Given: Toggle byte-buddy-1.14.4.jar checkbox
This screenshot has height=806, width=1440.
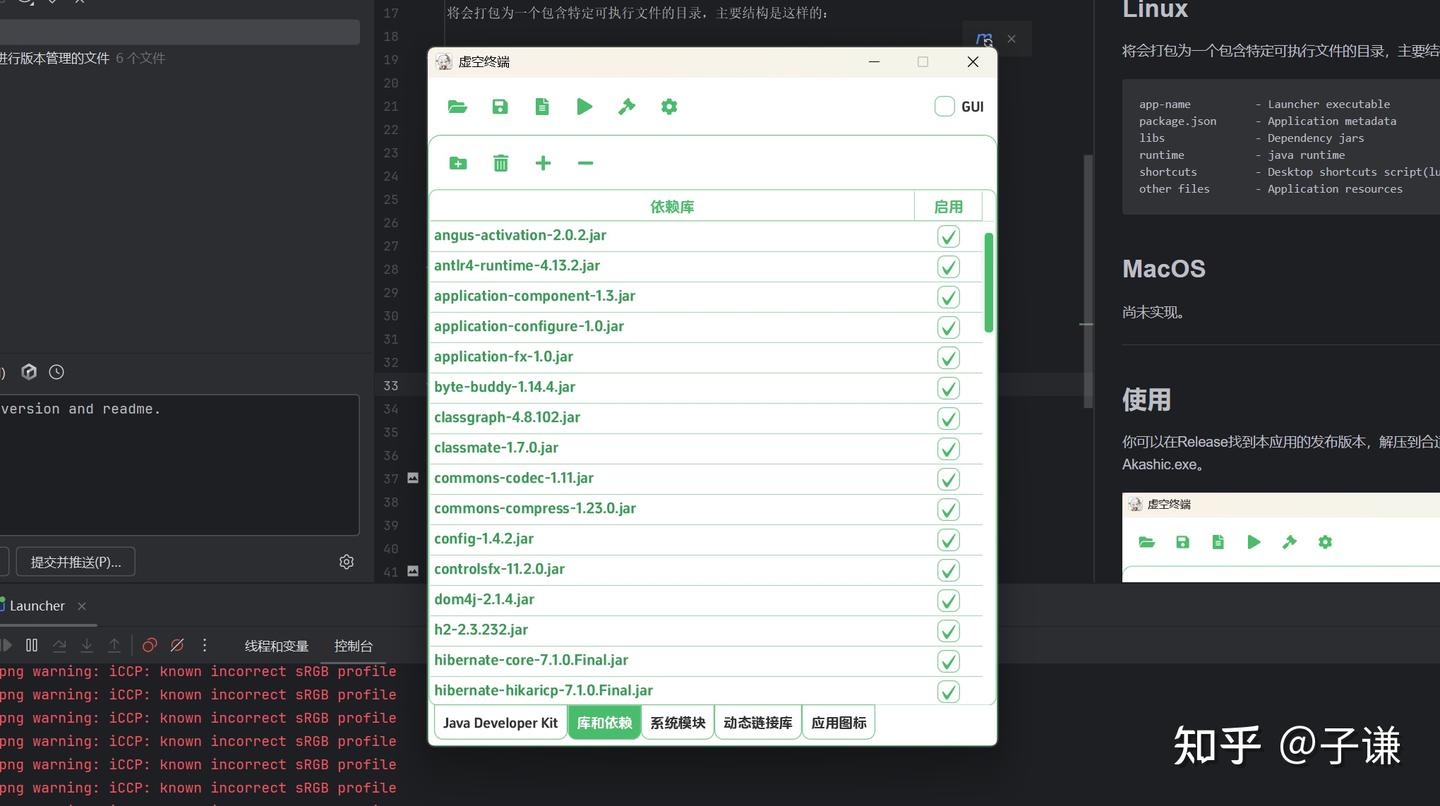Looking at the screenshot, I should [948, 388].
